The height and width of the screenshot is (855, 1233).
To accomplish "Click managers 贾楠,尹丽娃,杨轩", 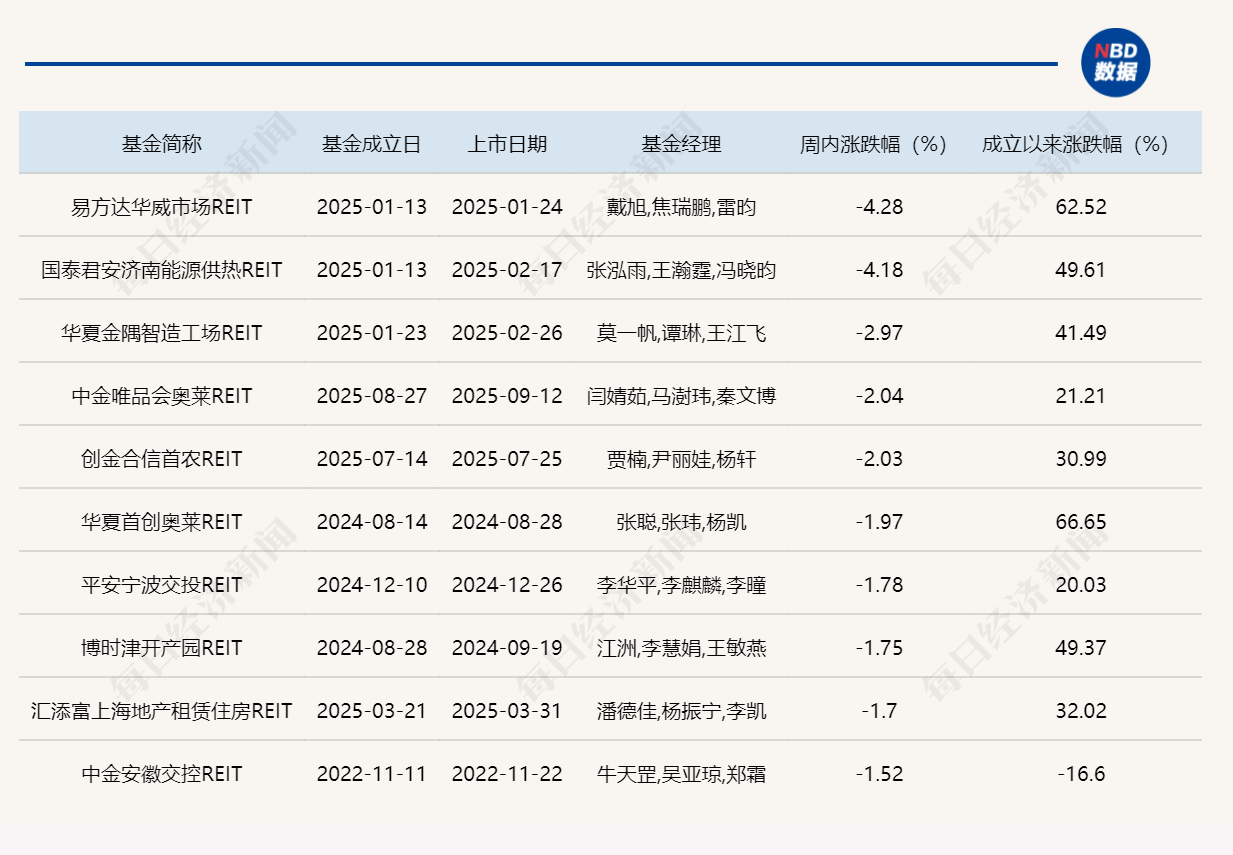I will (681, 459).
